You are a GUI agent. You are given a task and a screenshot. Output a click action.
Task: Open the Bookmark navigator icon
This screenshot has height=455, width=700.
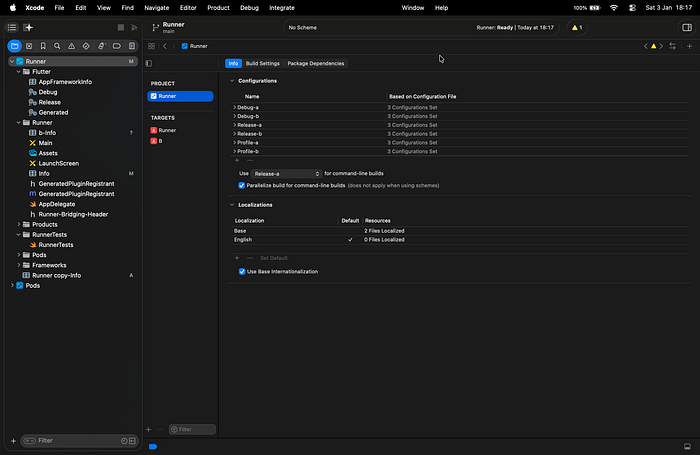click(43, 46)
